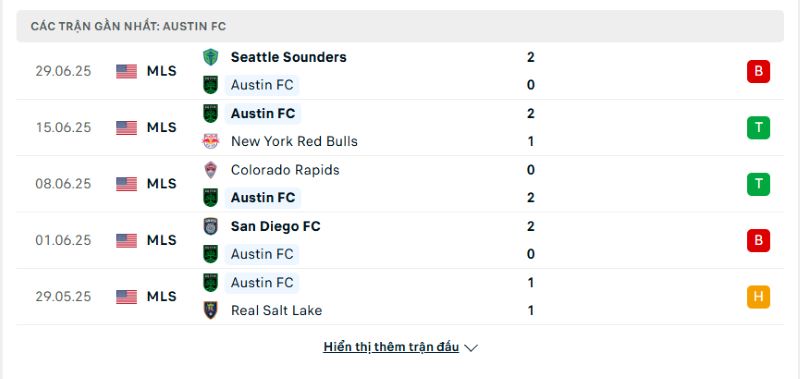Click red B badge for San Diego FC match

coord(758,240)
